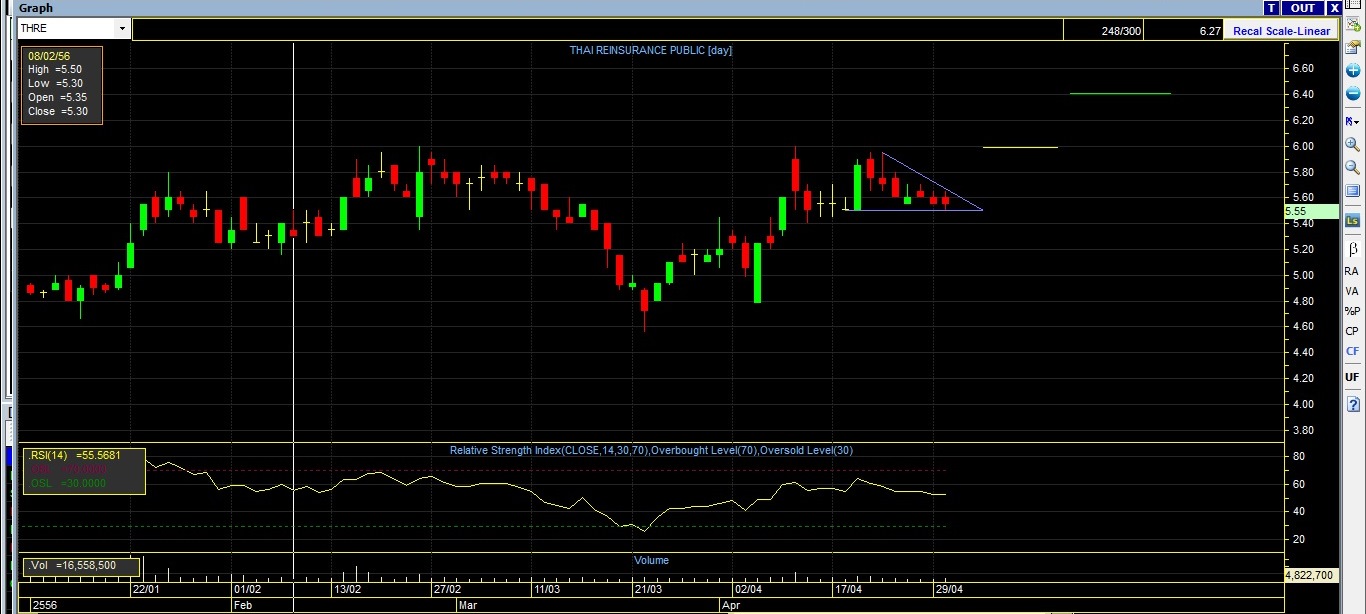
Task: Click the Relative Strength Index panel title
Action: [651, 451]
